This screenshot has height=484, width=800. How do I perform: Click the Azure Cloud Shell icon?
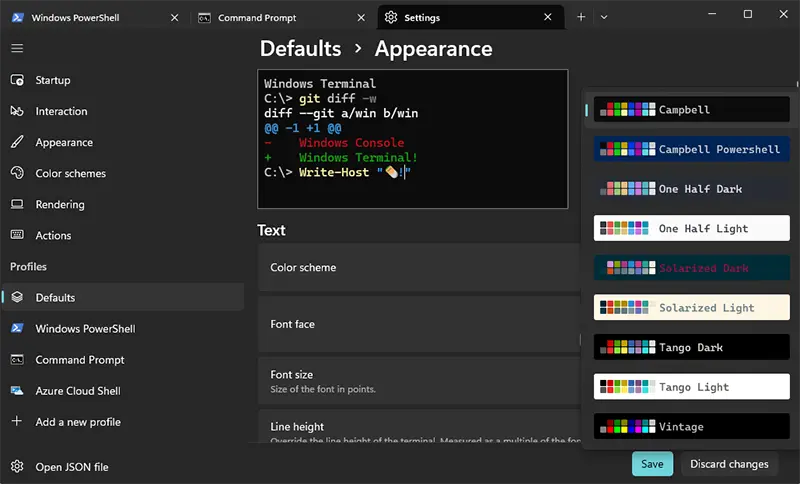click(x=17, y=391)
